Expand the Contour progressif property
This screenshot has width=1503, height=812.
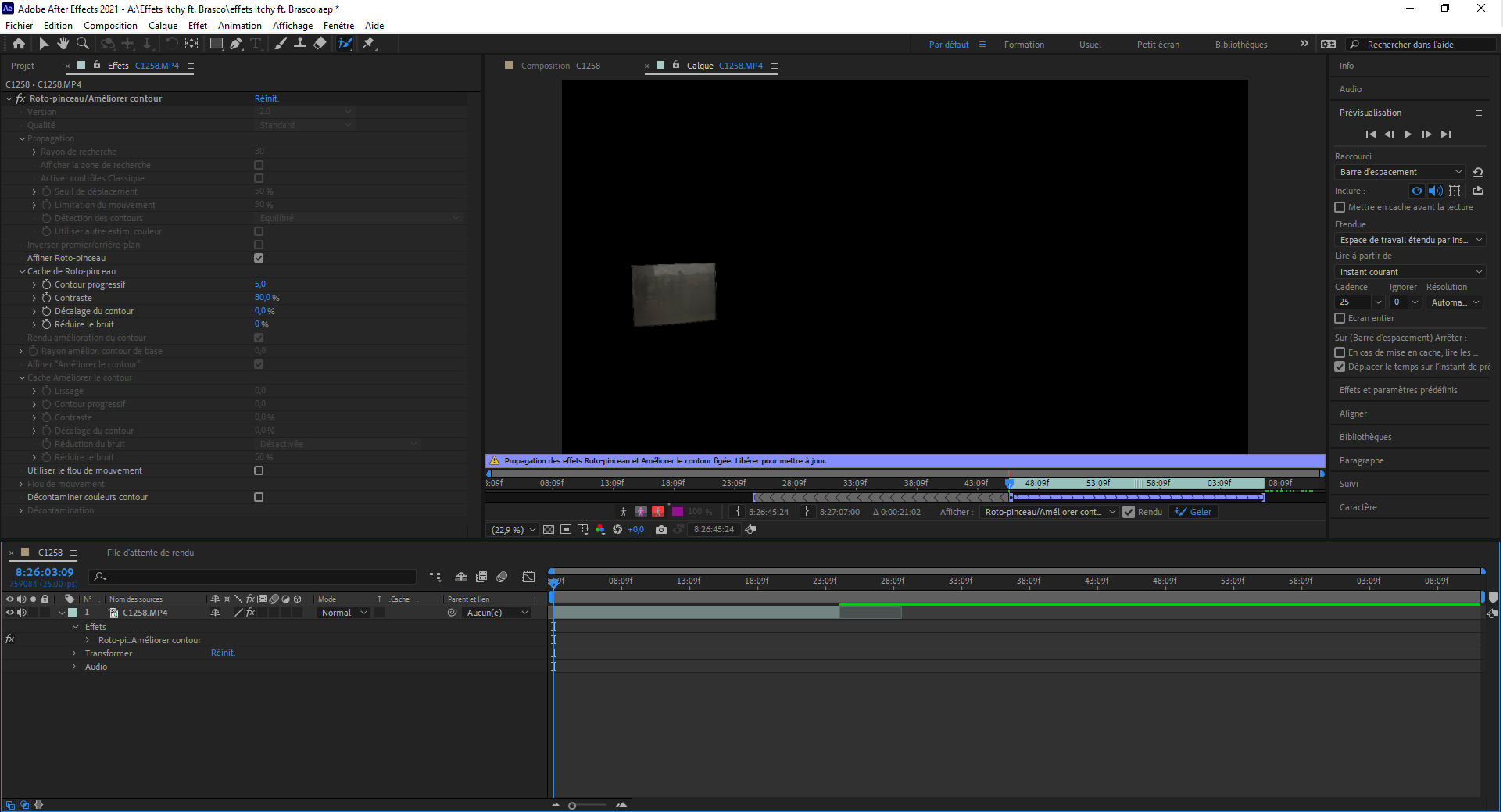(34, 284)
